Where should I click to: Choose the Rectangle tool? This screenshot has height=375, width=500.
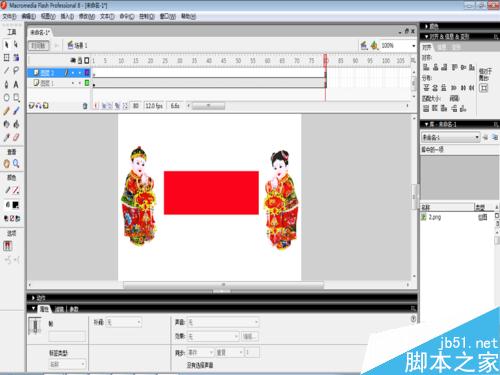(x=16, y=97)
